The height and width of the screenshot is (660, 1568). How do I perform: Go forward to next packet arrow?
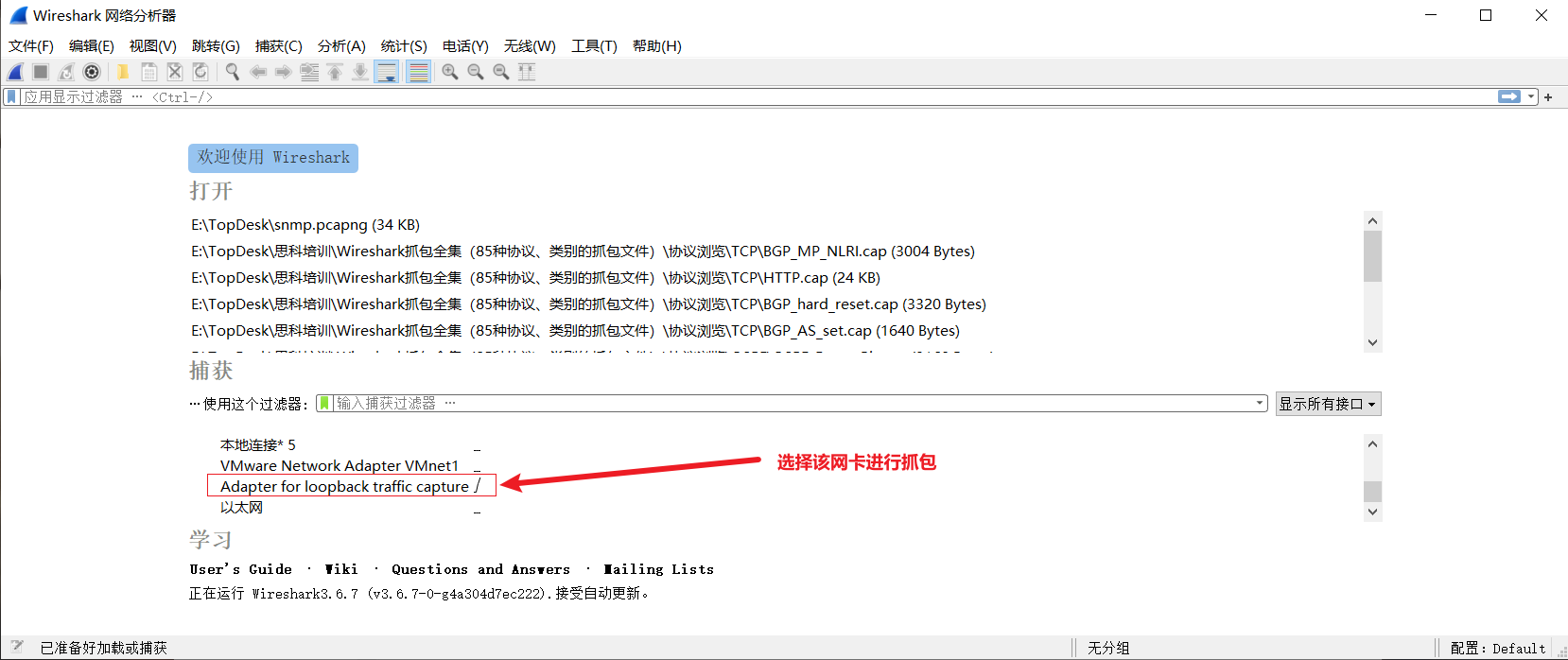(284, 72)
